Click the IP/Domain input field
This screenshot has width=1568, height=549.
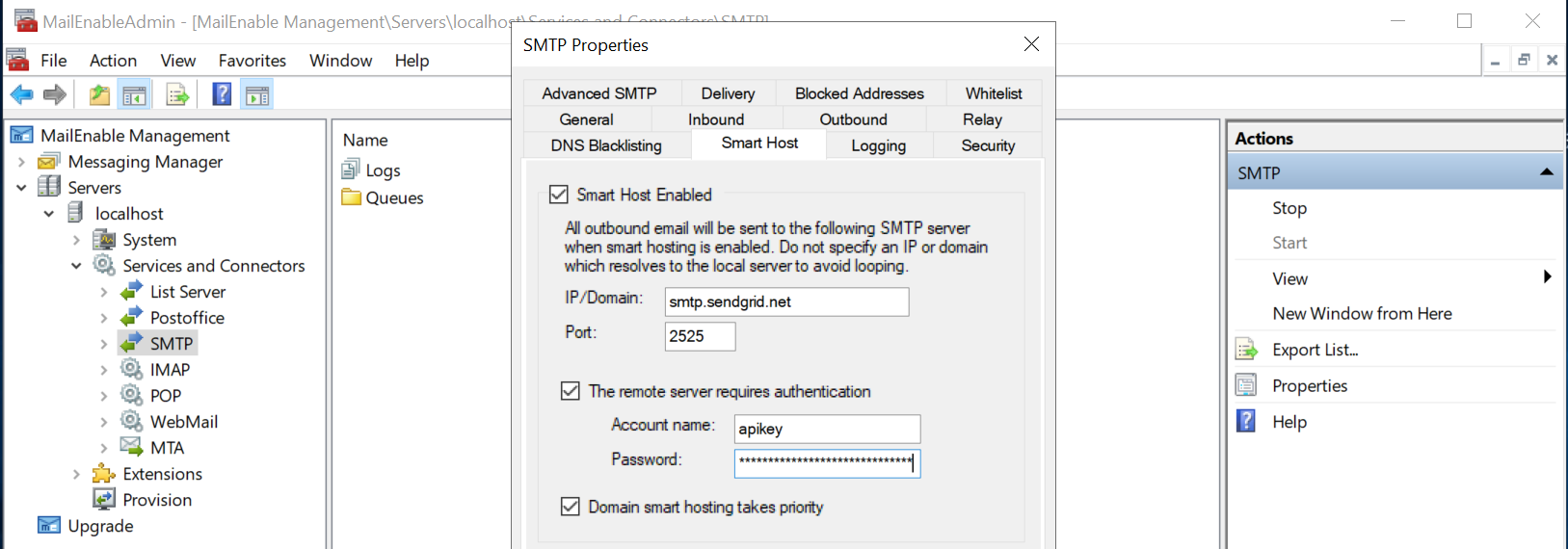coord(786,301)
